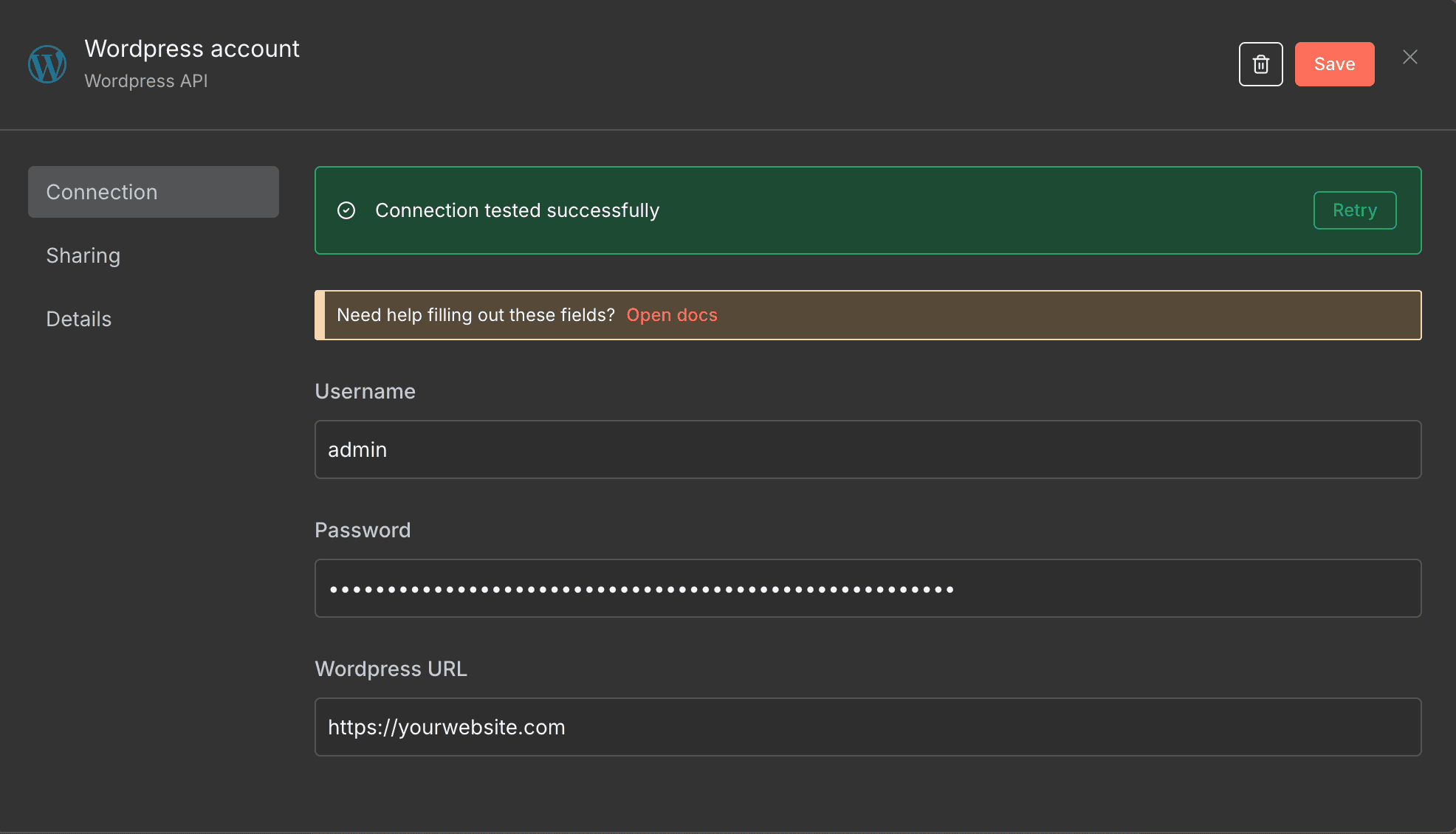Open the Details section
The image size is (1456, 834).
pos(78,319)
